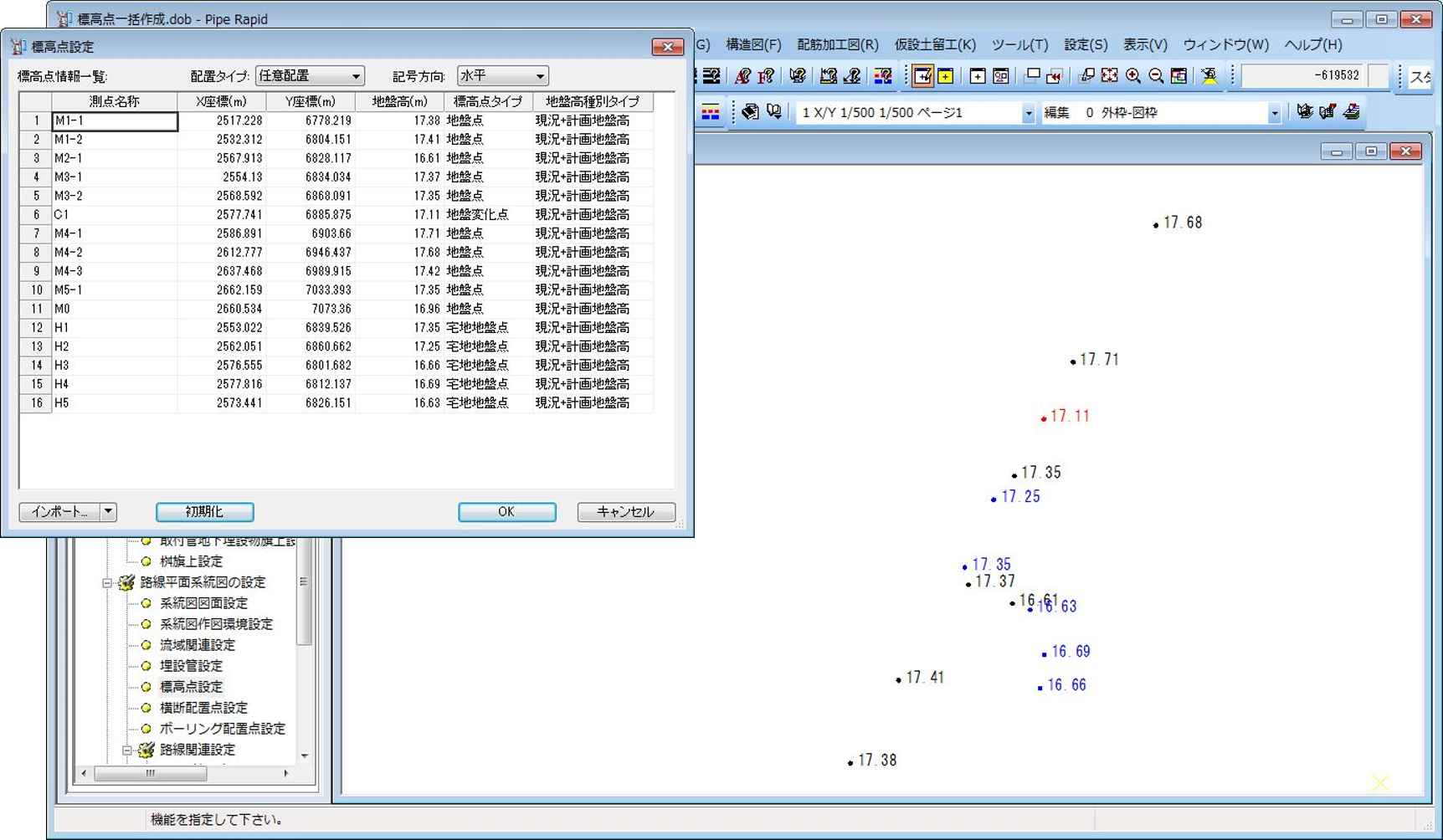Viewport: 1443px width, 840px height.
Task: Click the zoom in magnifier icon
Action: pyautogui.click(x=1132, y=76)
